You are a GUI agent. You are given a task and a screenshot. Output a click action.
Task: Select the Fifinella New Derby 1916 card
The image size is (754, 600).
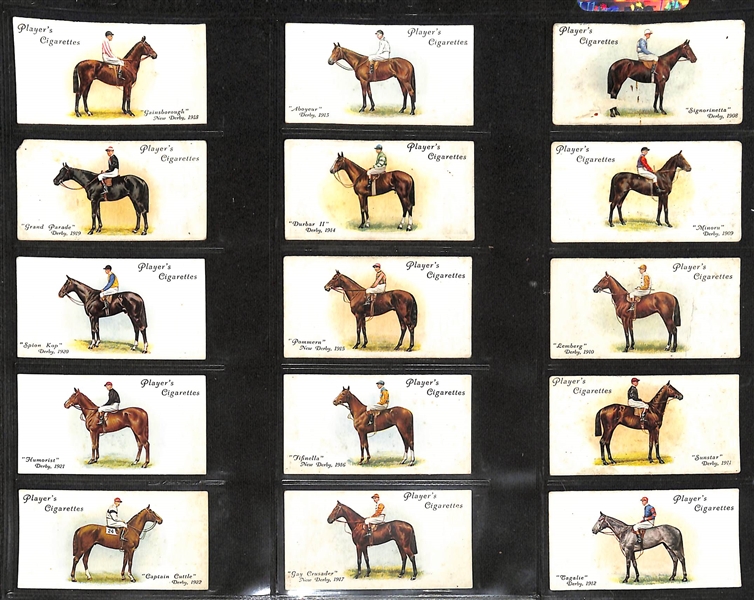[x=377, y=424]
